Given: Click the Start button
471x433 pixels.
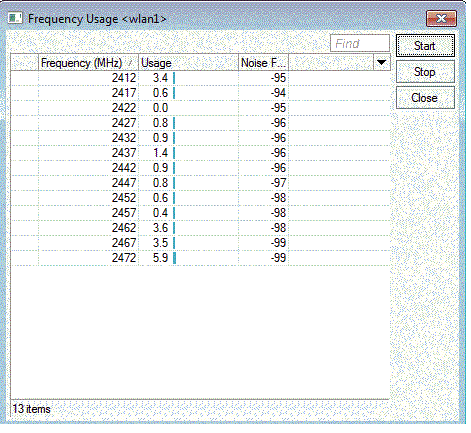Looking at the screenshot, I should click(x=425, y=46).
